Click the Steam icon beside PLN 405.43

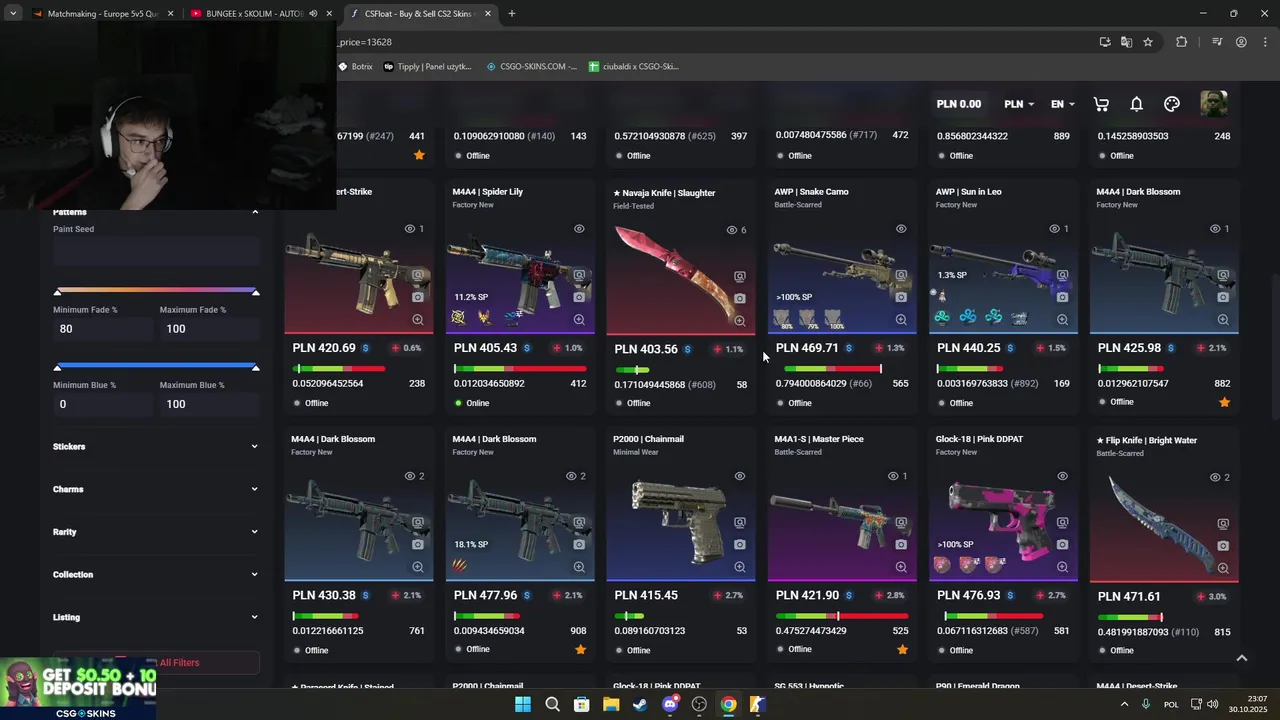pyautogui.click(x=527, y=348)
